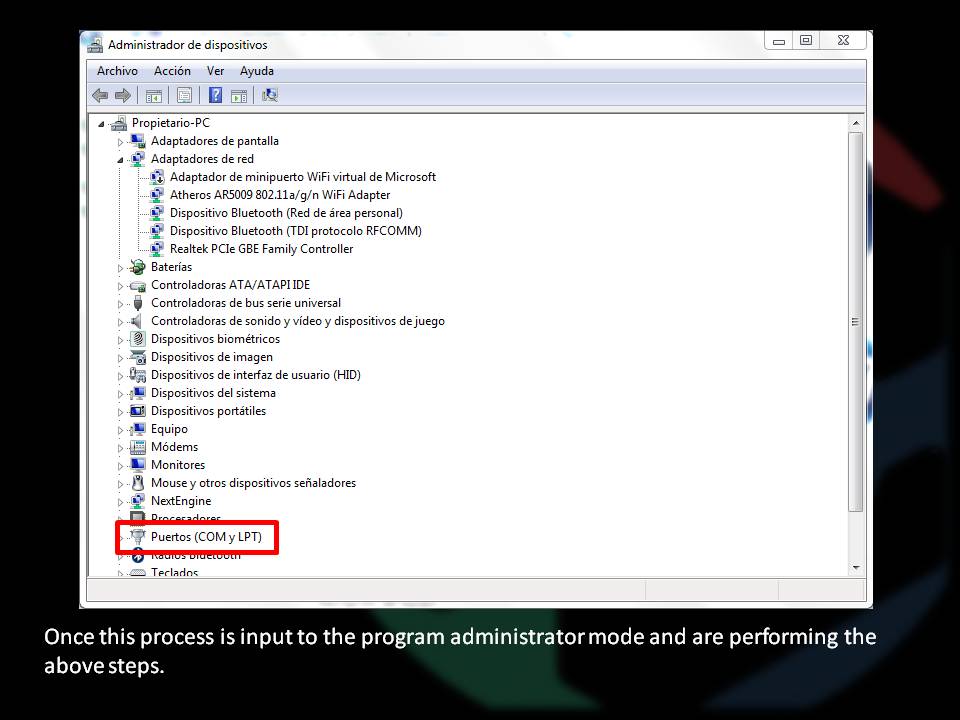Open Properties via the toolbar sheet icon
Viewport: 960px width, 720px height.
pos(184,96)
